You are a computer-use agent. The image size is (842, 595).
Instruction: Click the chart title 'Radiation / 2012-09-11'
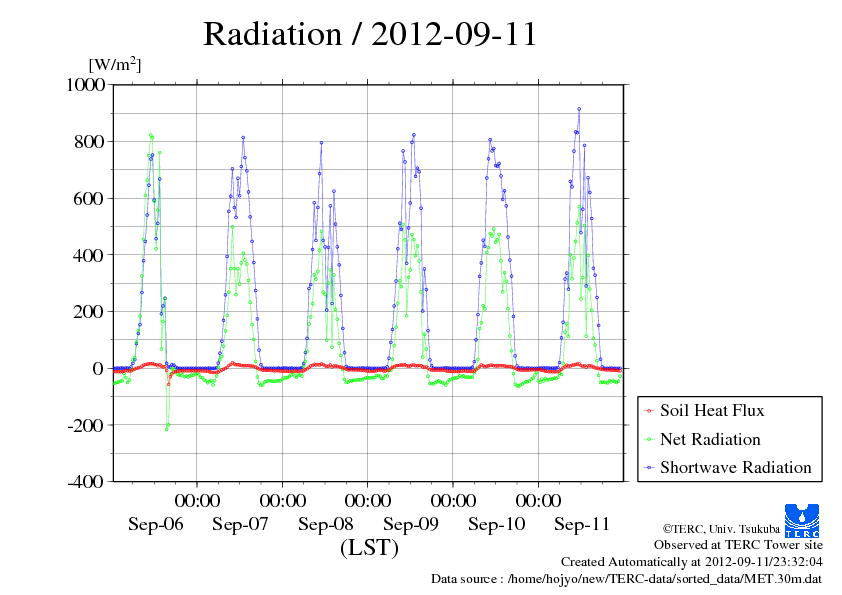point(370,34)
